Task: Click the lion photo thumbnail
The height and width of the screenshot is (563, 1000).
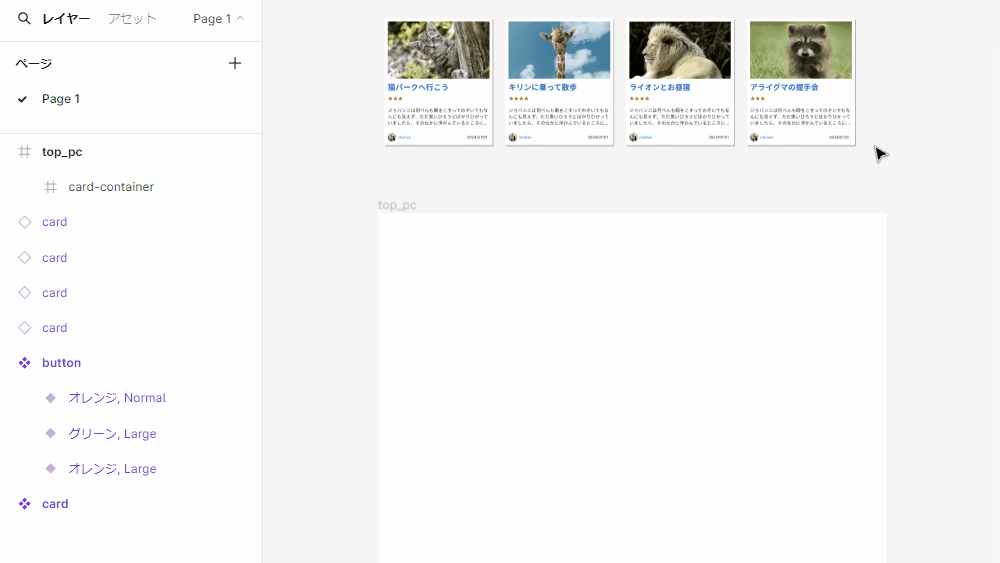Action: [x=680, y=50]
